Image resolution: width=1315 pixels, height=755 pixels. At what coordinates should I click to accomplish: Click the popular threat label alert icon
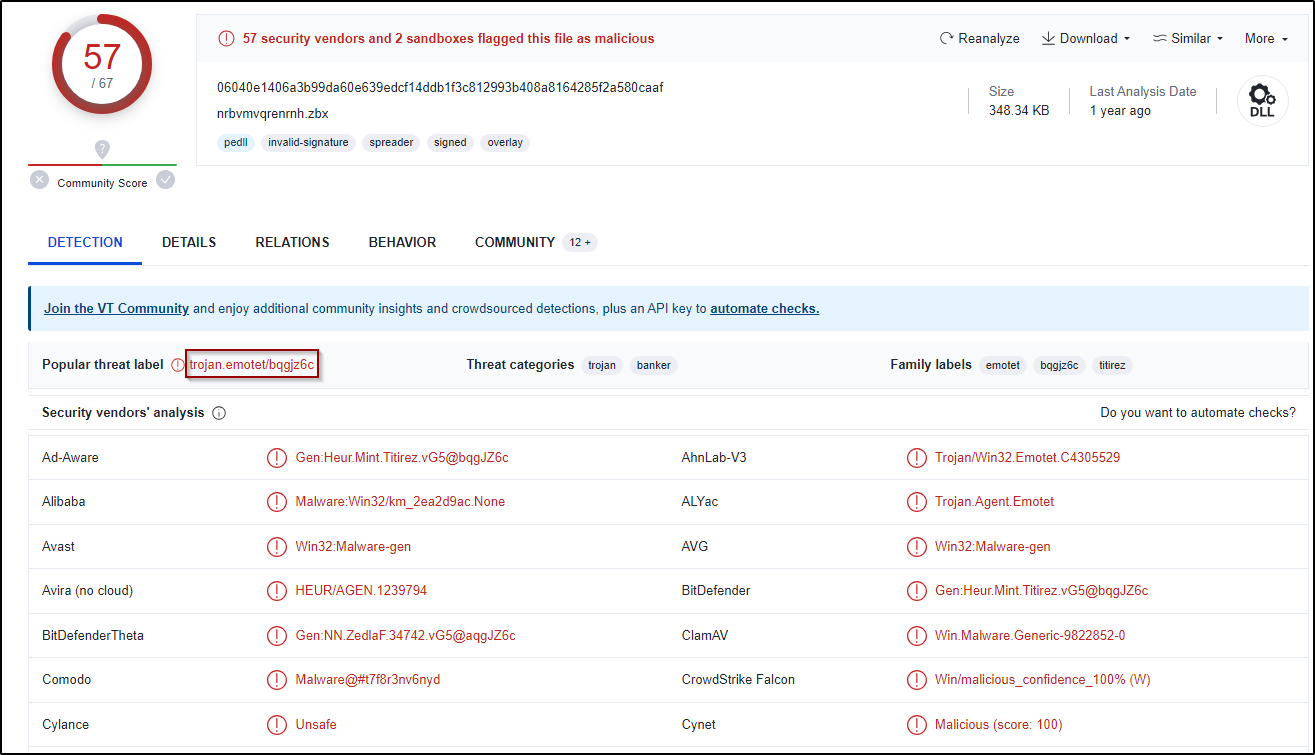178,365
